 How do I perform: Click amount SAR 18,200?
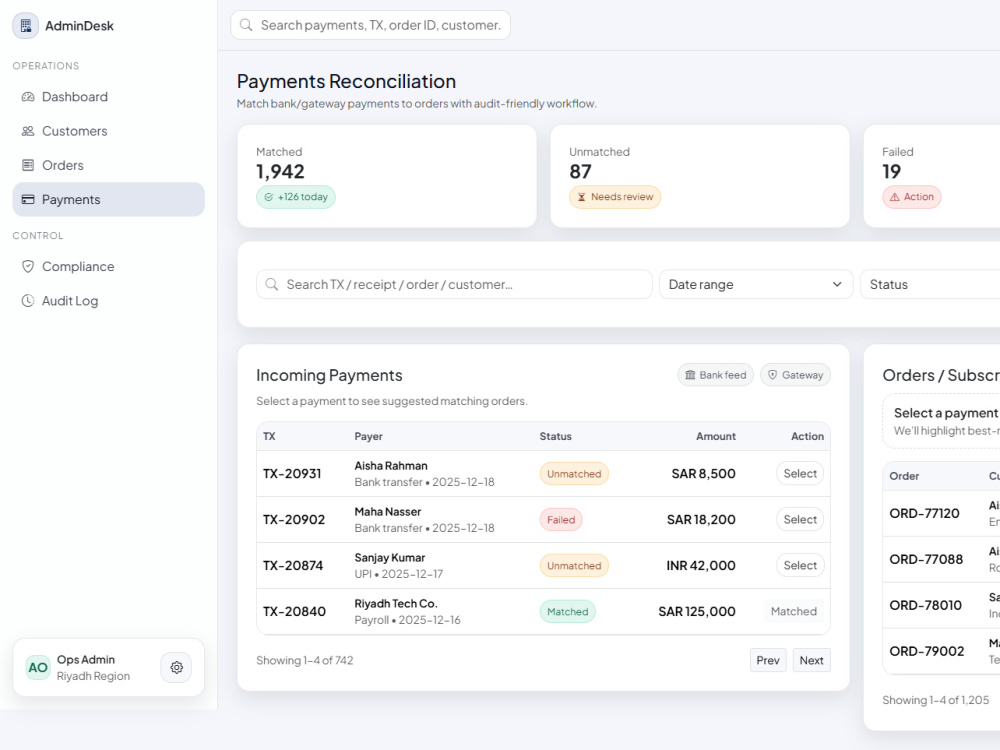coord(701,520)
